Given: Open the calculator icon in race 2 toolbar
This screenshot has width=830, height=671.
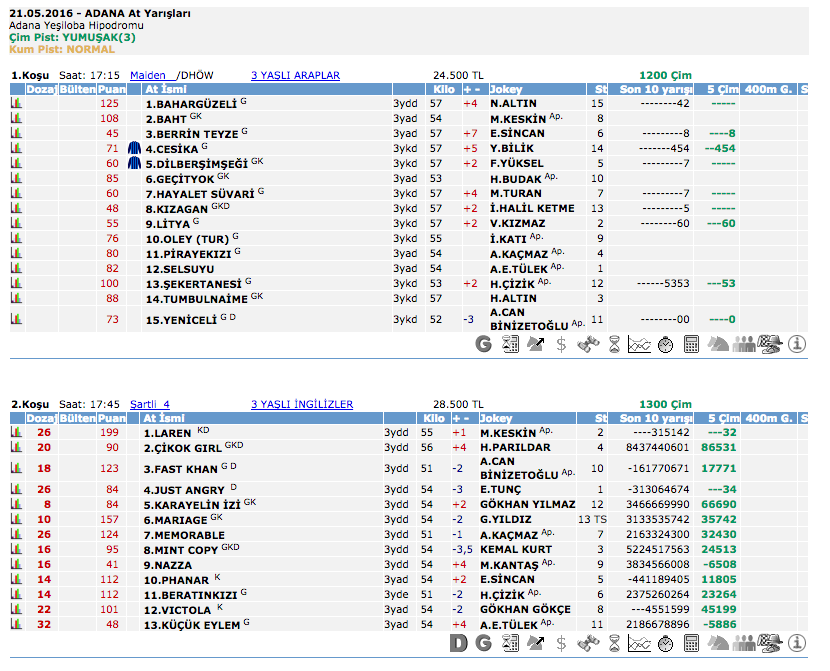Looking at the screenshot, I should (x=691, y=643).
